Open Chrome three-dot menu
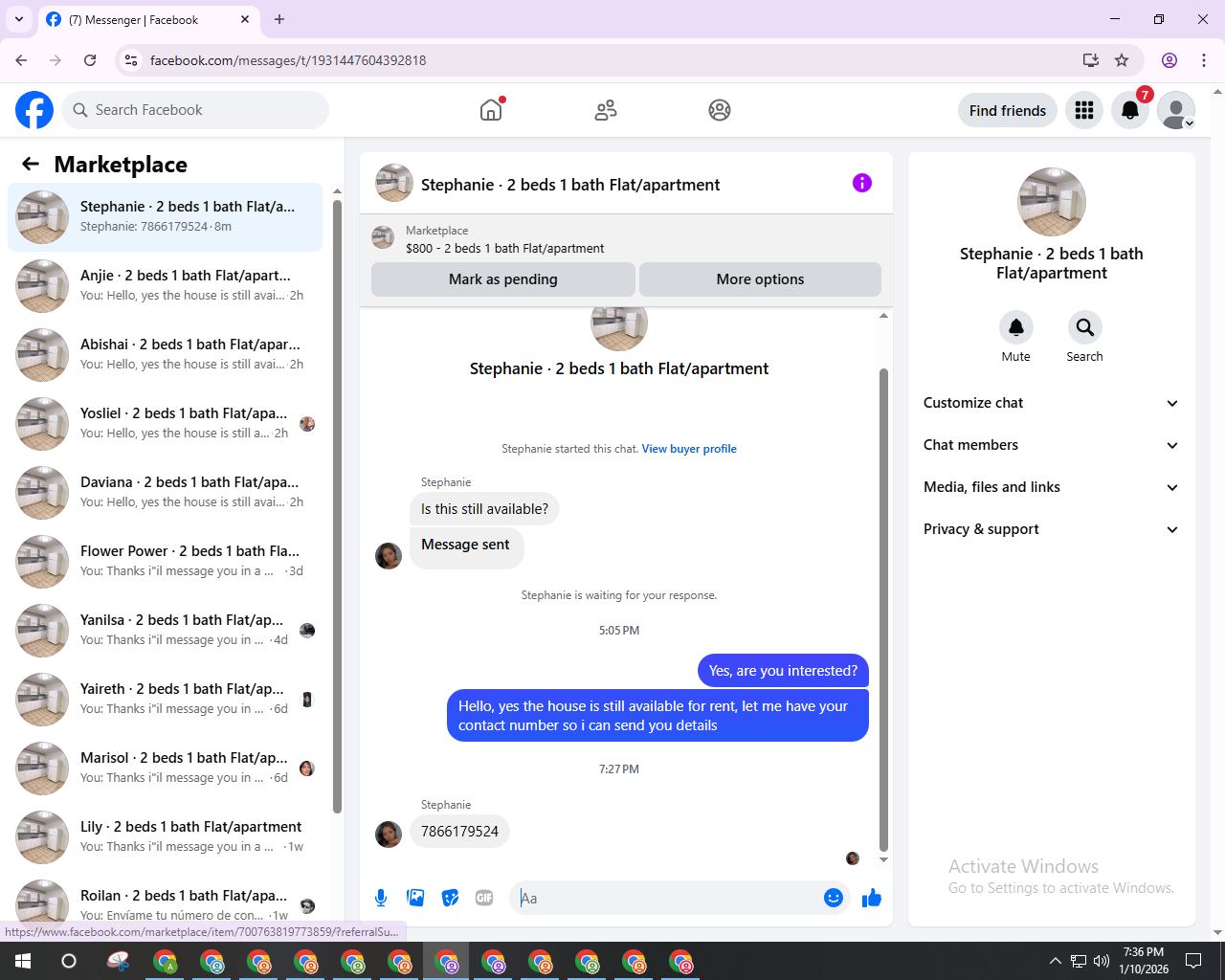Image resolution: width=1225 pixels, height=980 pixels. [x=1204, y=60]
